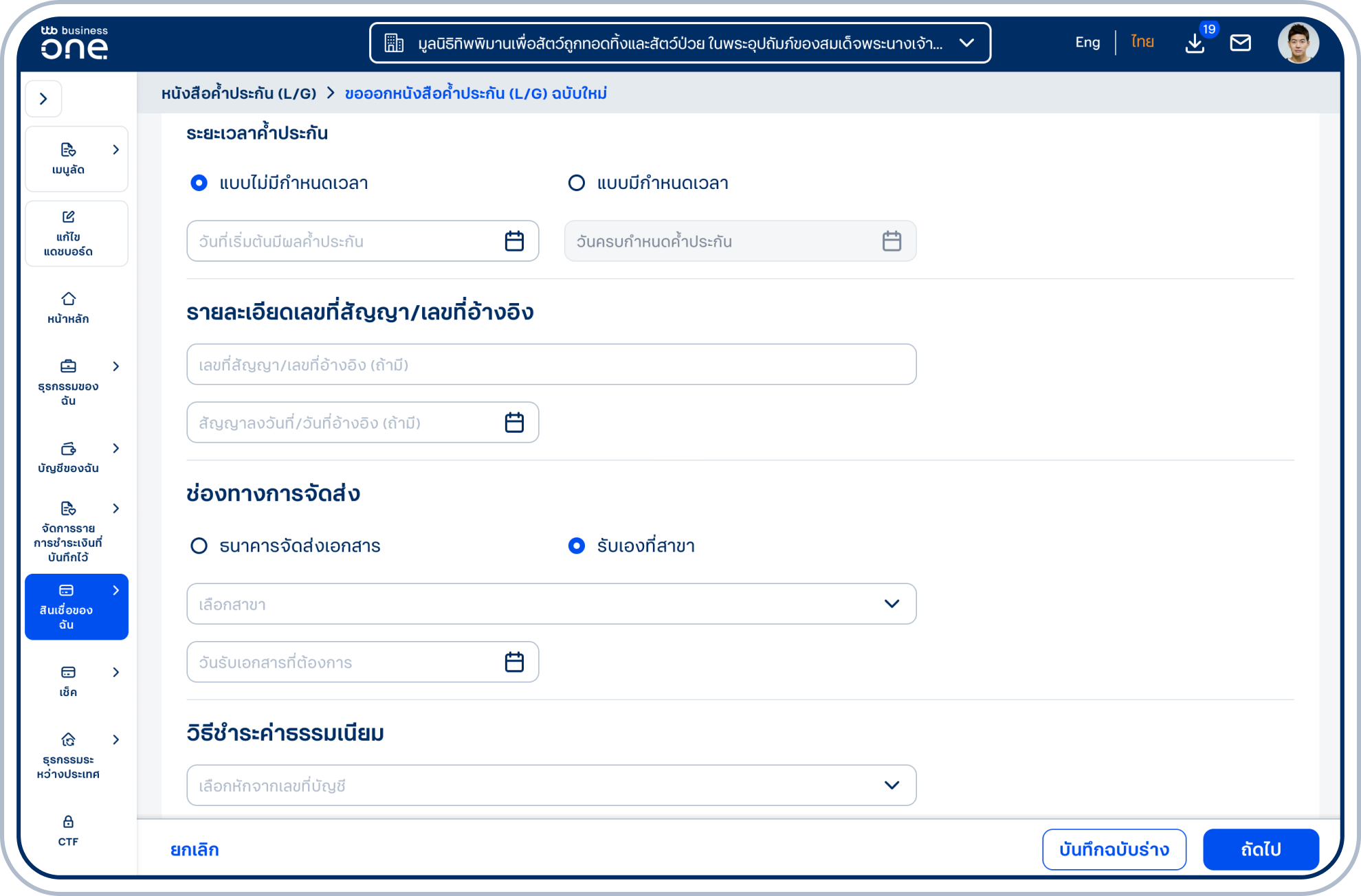Screen dimensions: 1361x896
Task: Open the company selector dropdown in header
Action: pos(680,43)
